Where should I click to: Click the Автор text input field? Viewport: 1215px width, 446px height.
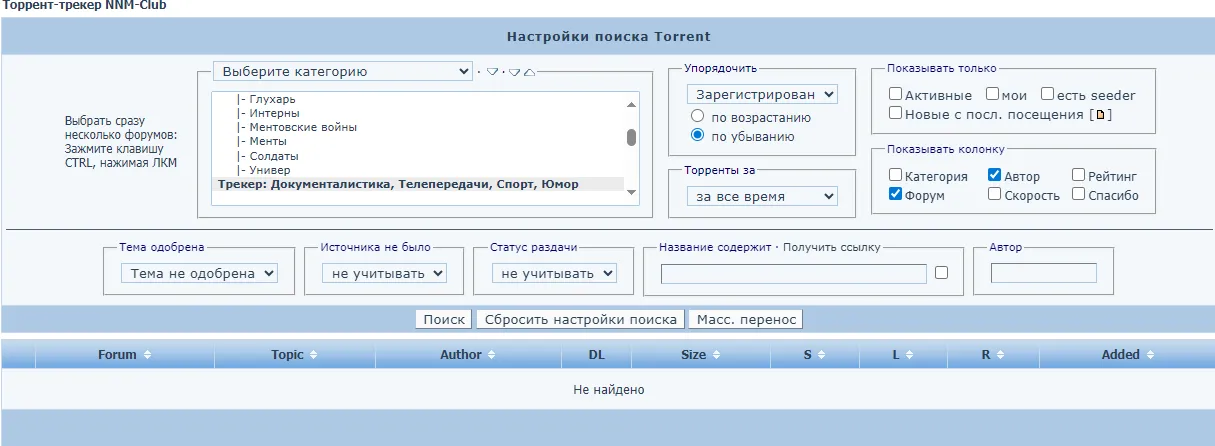(1043, 273)
